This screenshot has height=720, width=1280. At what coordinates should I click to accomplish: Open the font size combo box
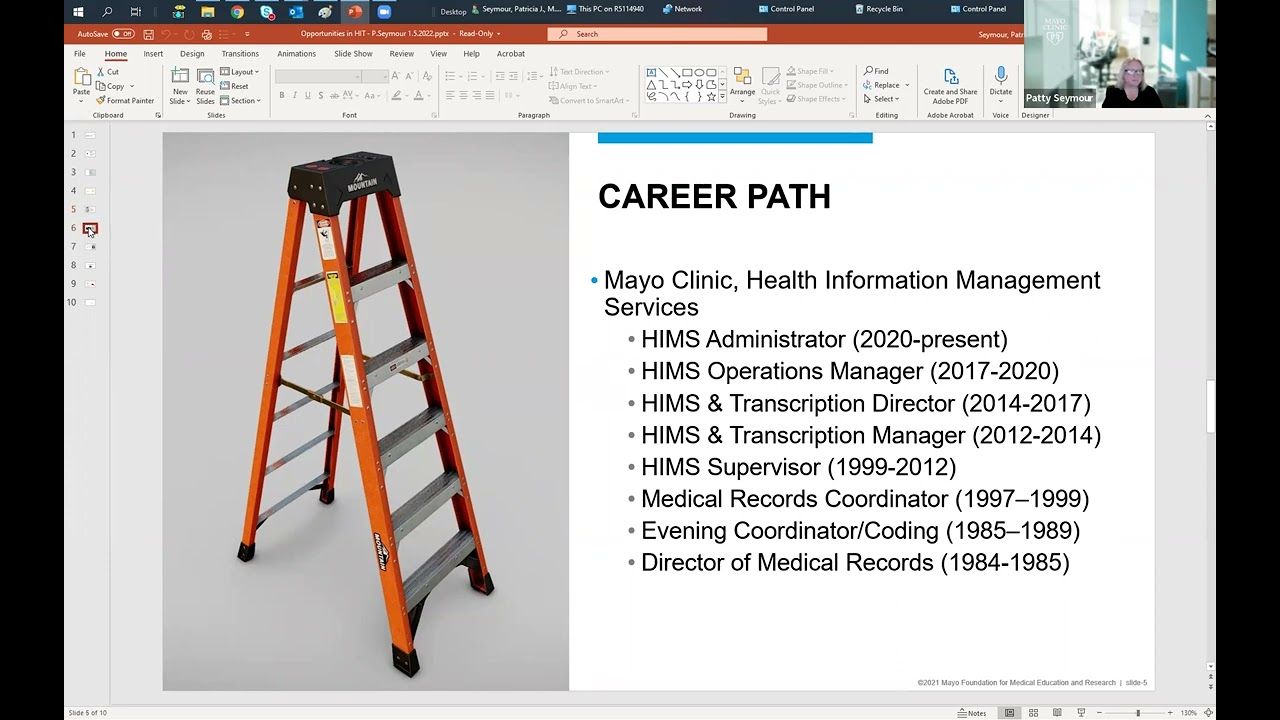pos(375,76)
